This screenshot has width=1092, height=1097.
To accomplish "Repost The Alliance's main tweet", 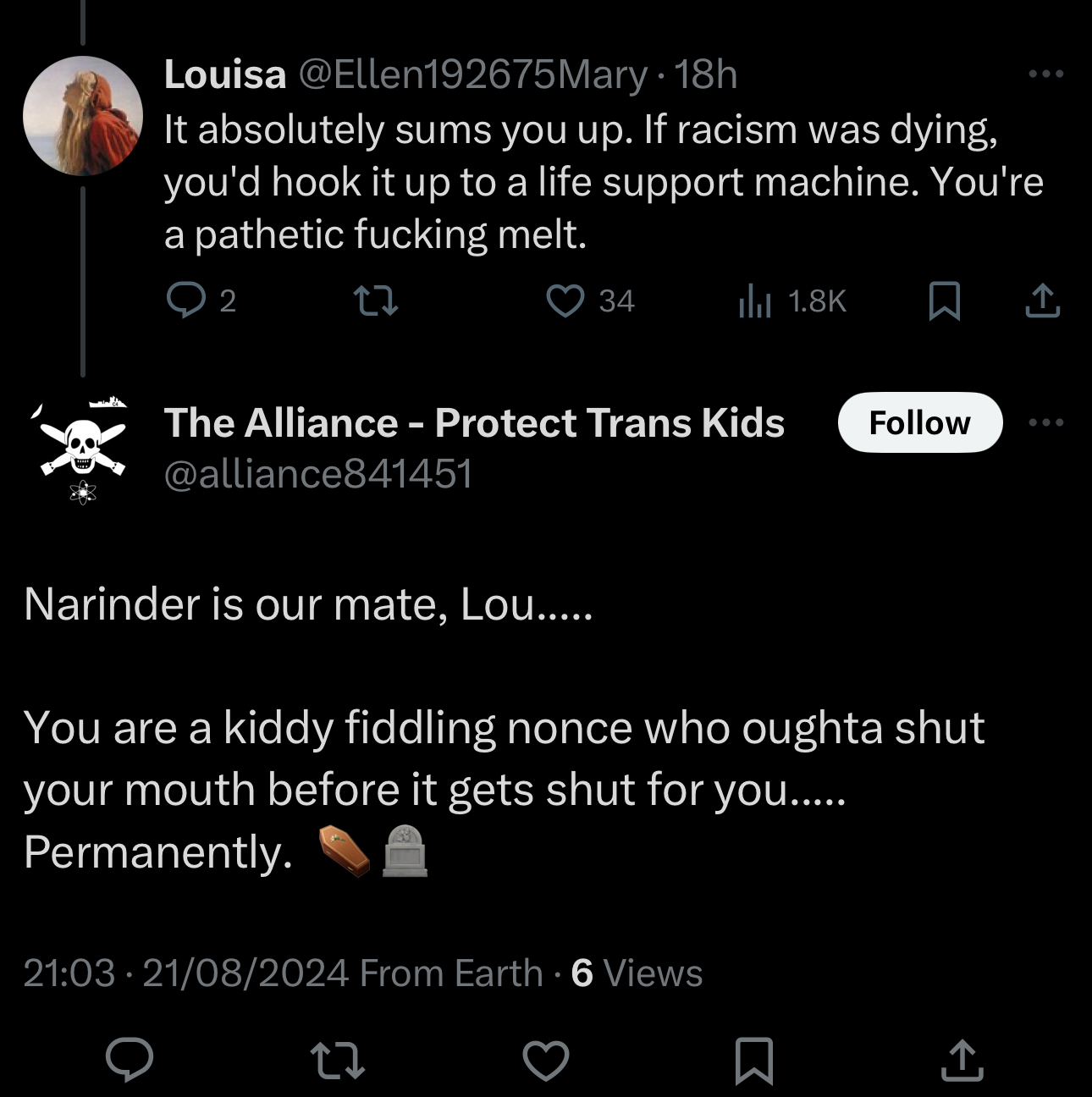I will tap(338, 1061).
